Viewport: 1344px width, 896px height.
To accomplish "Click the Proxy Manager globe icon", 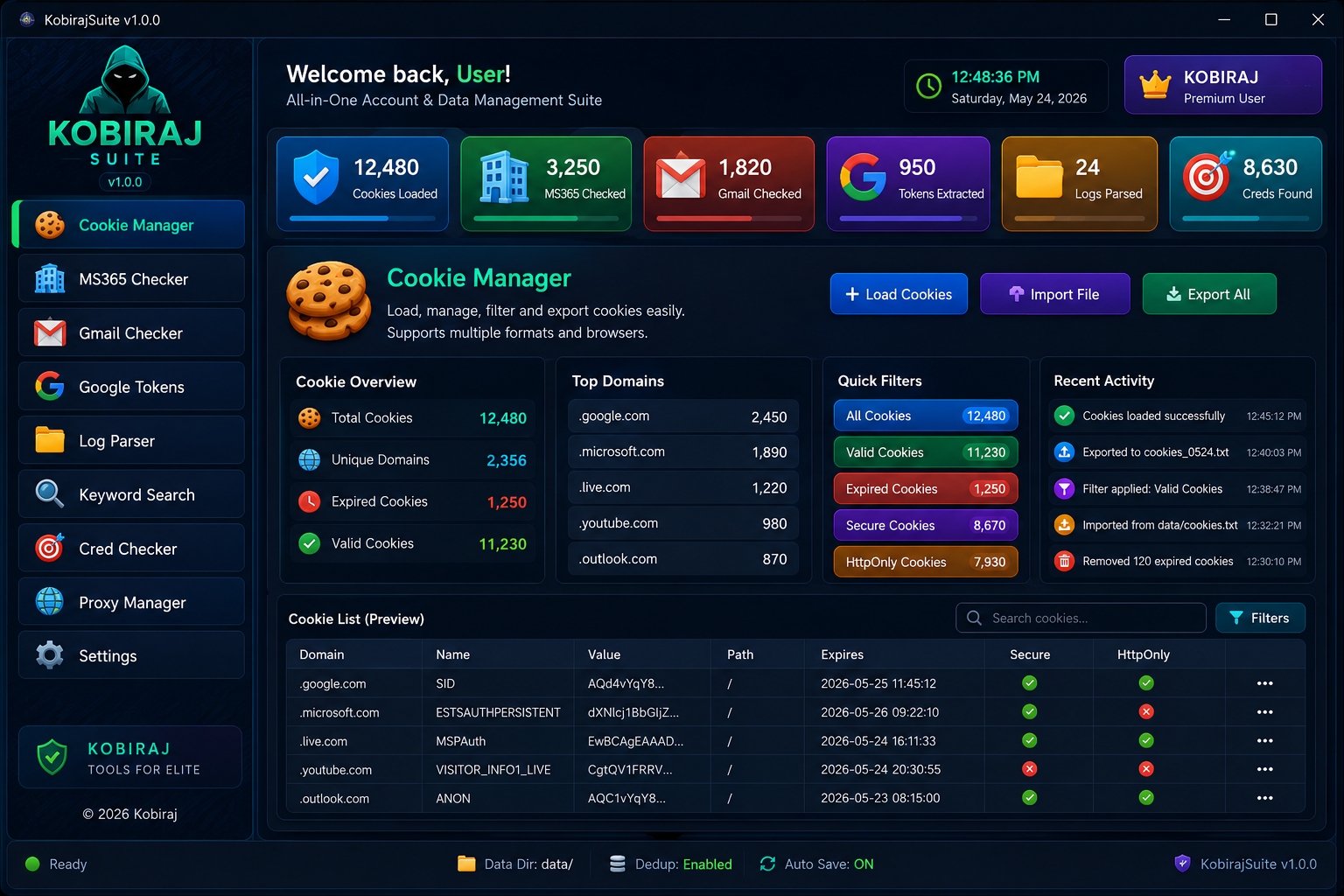I will [x=50, y=602].
